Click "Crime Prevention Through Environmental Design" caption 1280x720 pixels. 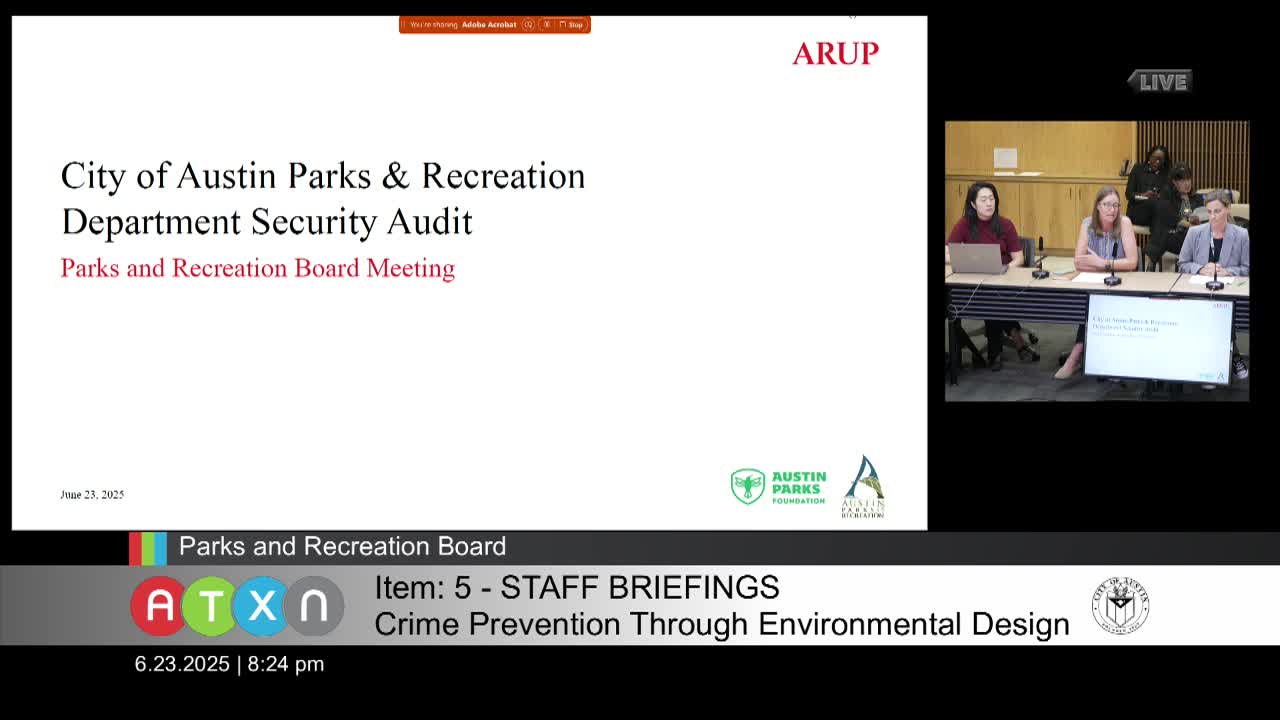pyautogui.click(x=722, y=624)
